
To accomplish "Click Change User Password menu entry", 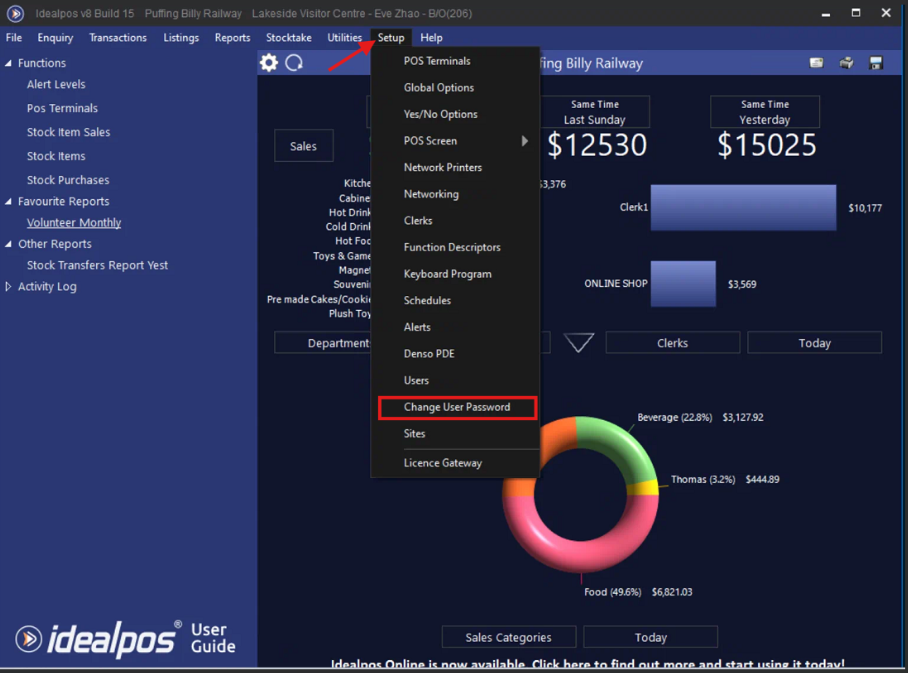I will point(457,407).
